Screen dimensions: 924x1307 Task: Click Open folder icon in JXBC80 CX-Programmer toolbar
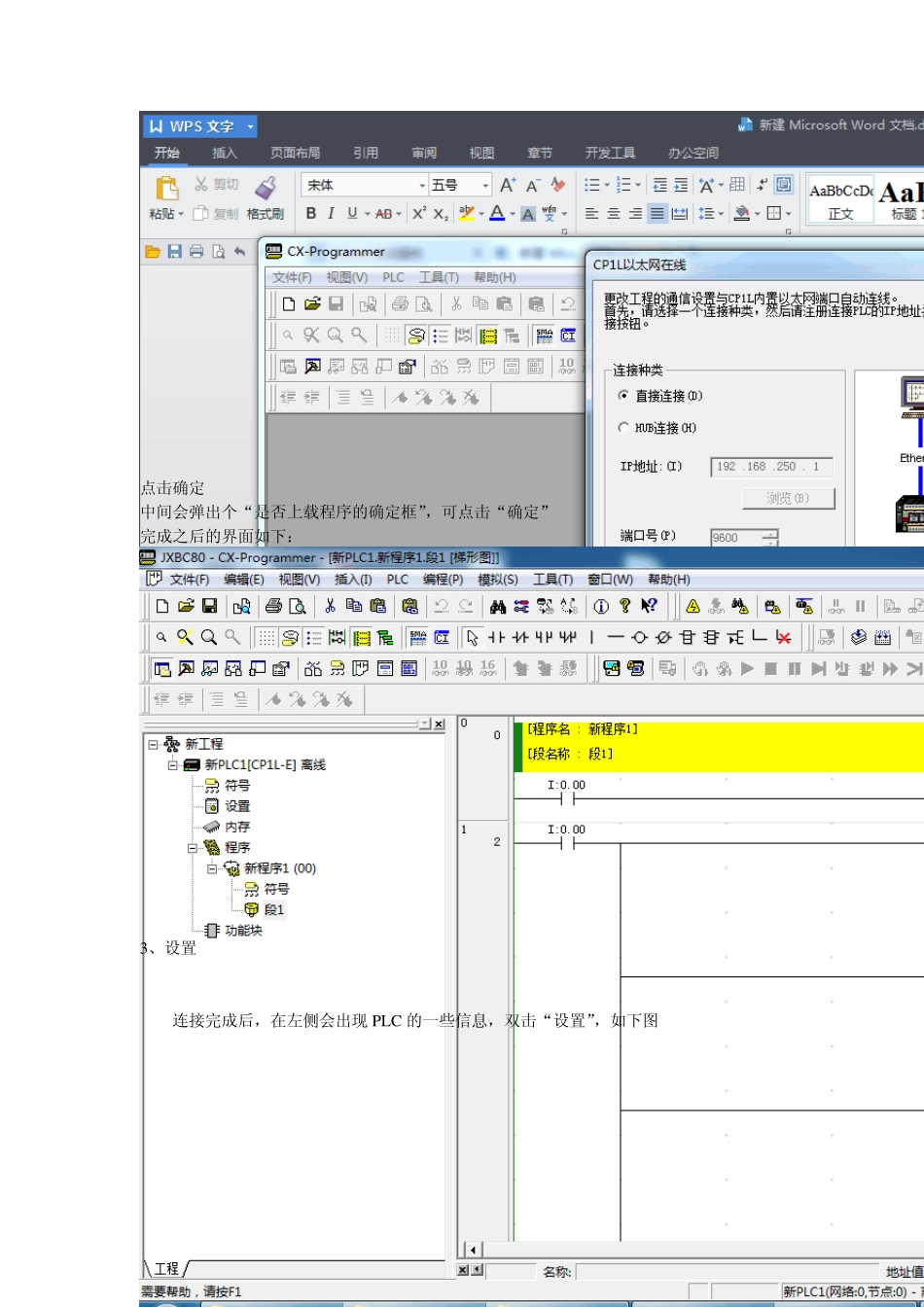click(185, 606)
